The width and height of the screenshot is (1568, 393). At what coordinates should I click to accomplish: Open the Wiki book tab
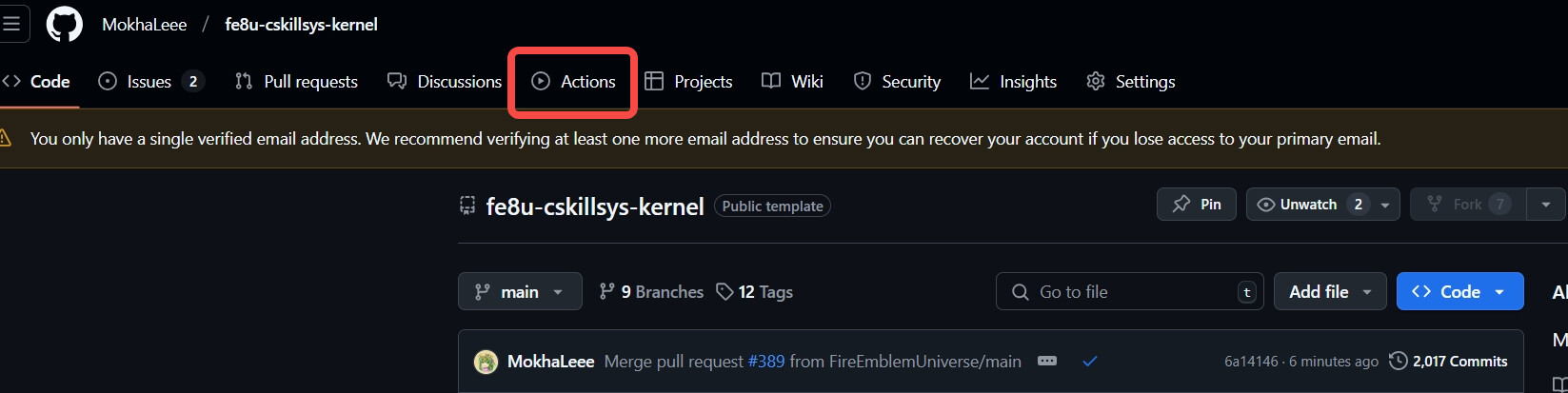792,82
